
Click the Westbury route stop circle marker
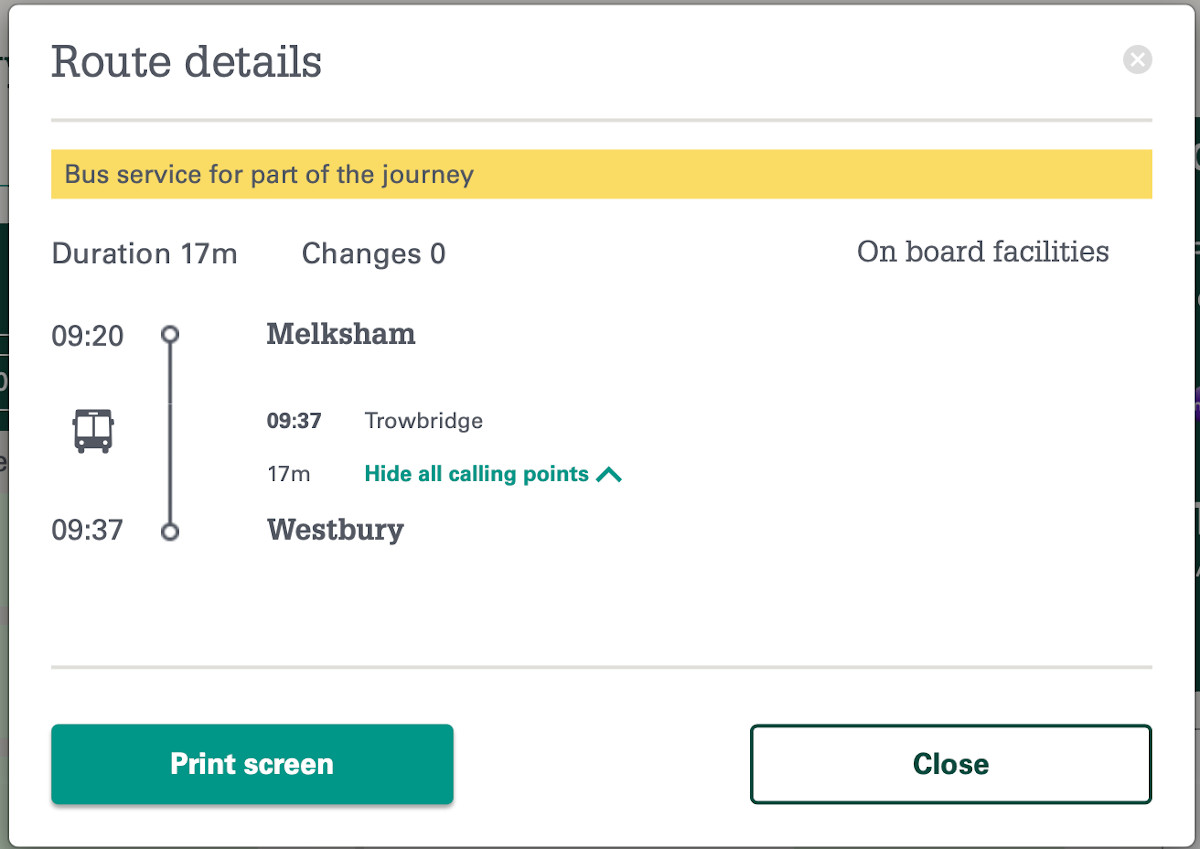pos(170,531)
